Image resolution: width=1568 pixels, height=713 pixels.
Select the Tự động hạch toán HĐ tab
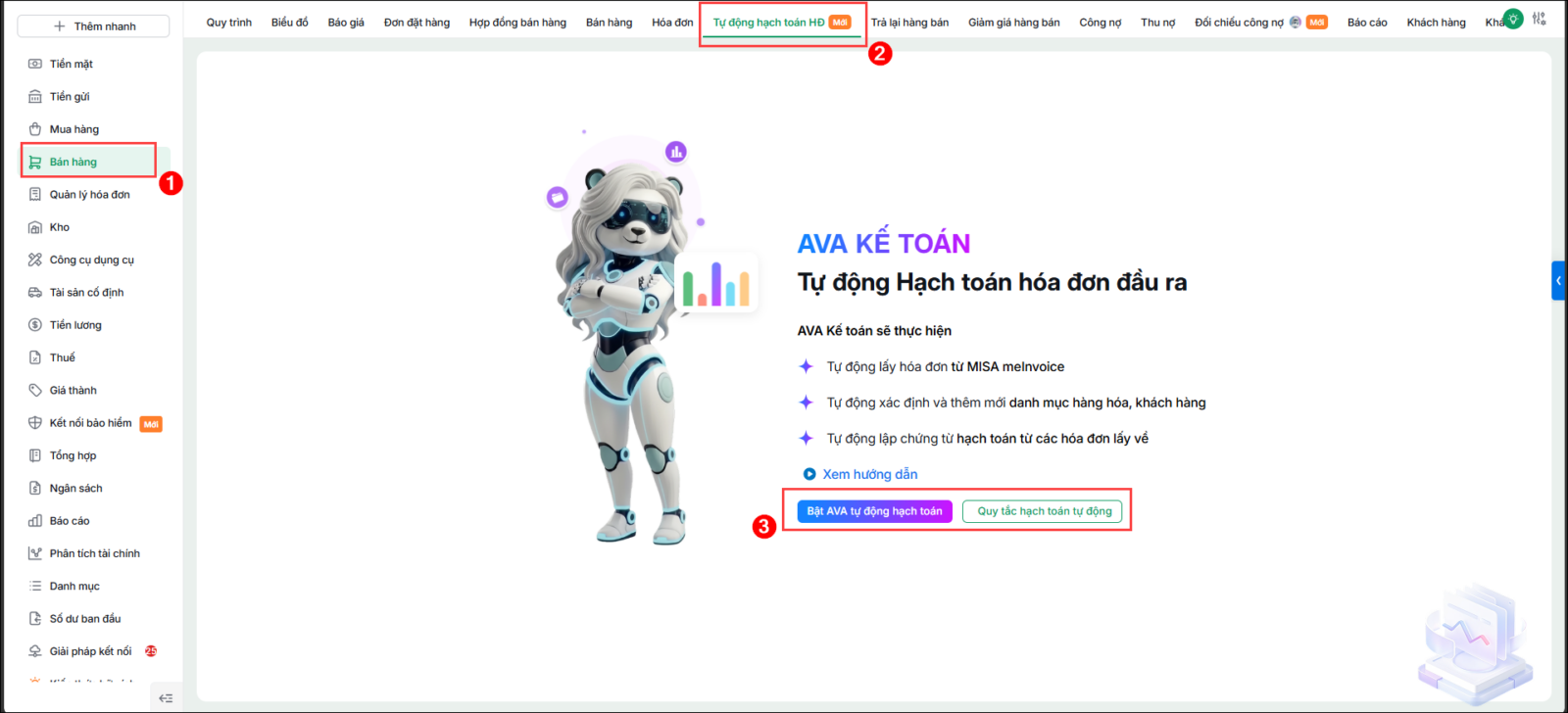click(x=782, y=23)
